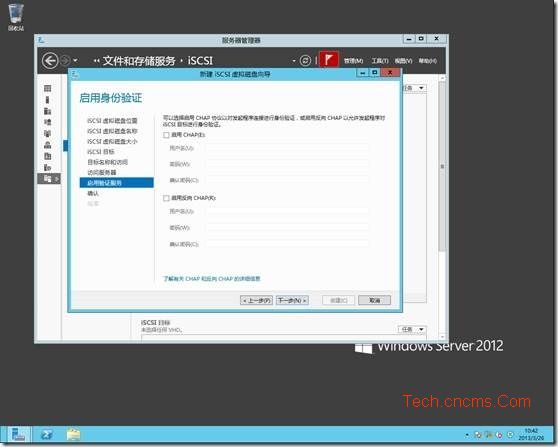Viewport: 558px width, 447px height.
Task: Click the iSCSI 目标 section heading
Action: pyautogui.click(x=155, y=322)
